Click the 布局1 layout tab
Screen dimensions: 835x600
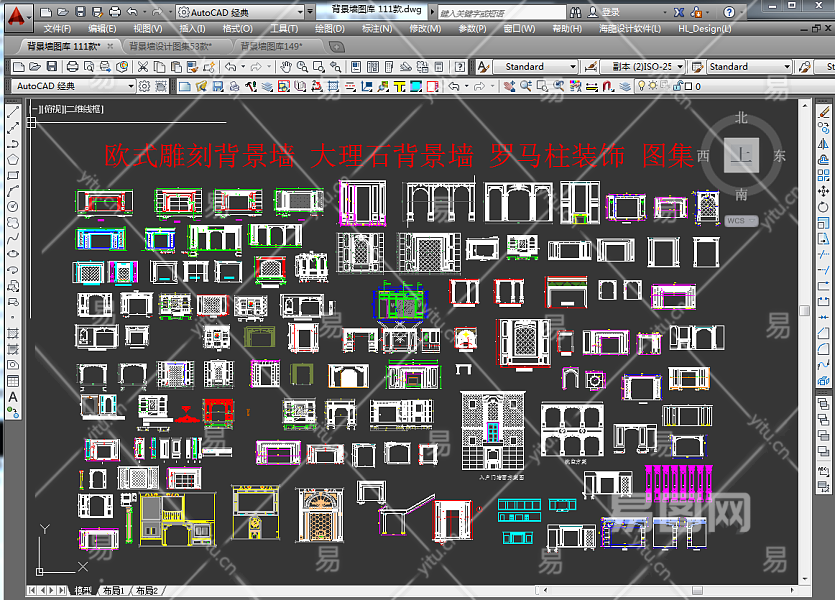tap(113, 592)
